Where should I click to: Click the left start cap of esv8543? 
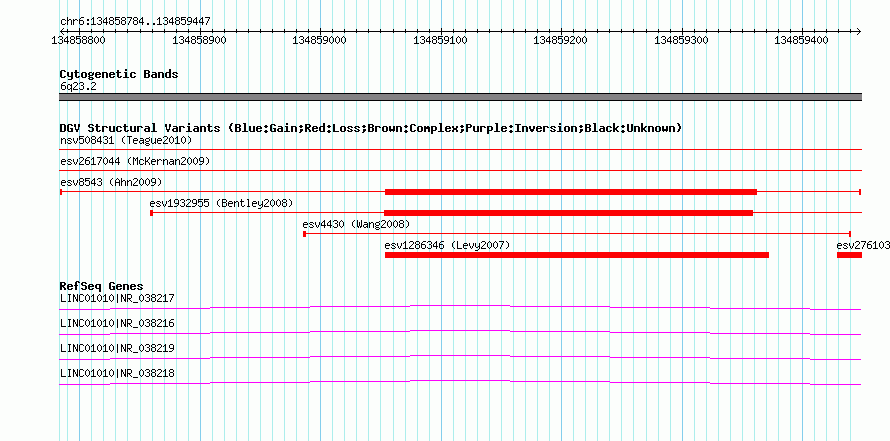point(61,192)
